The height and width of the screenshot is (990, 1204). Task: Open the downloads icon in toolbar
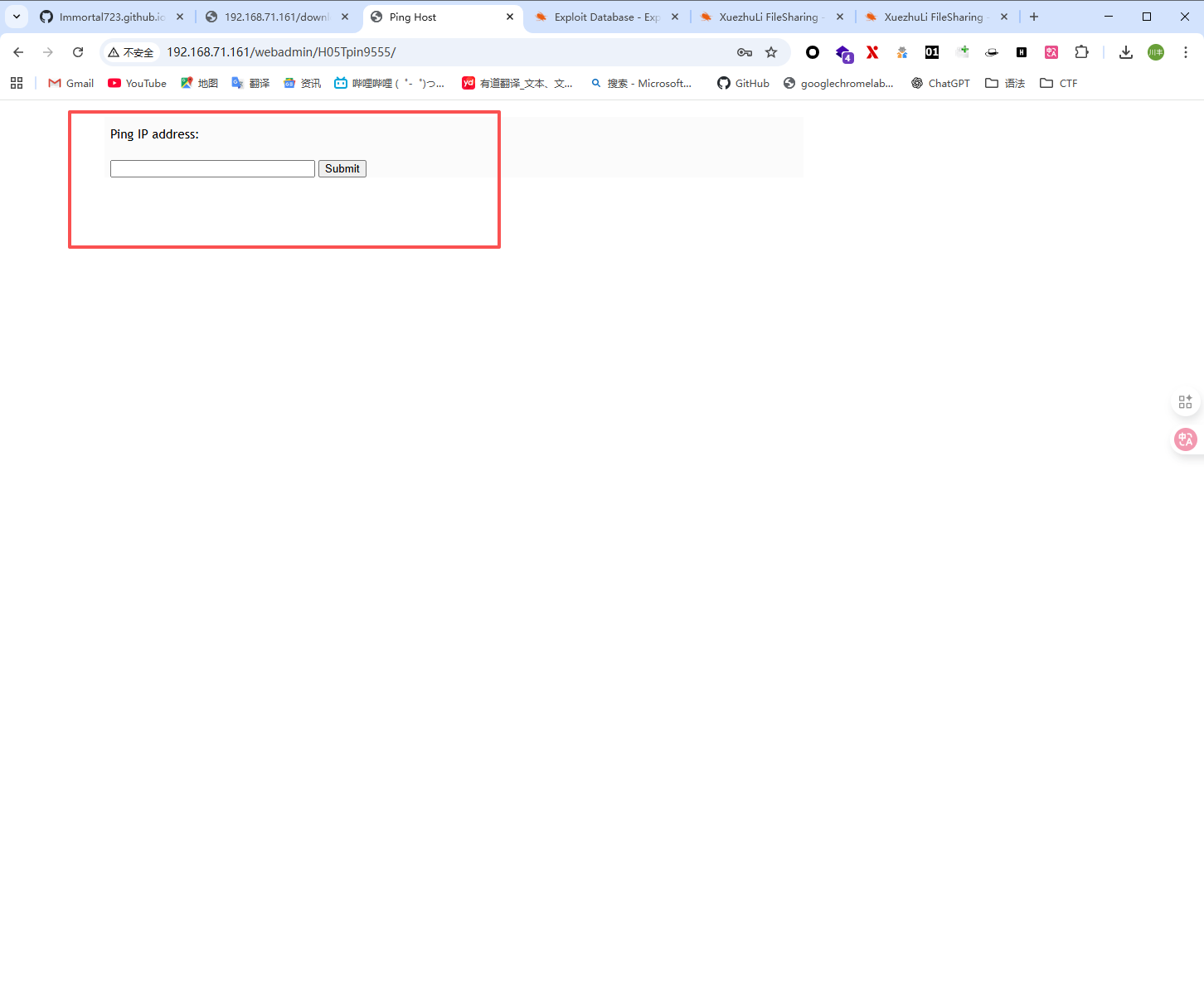point(1125,52)
